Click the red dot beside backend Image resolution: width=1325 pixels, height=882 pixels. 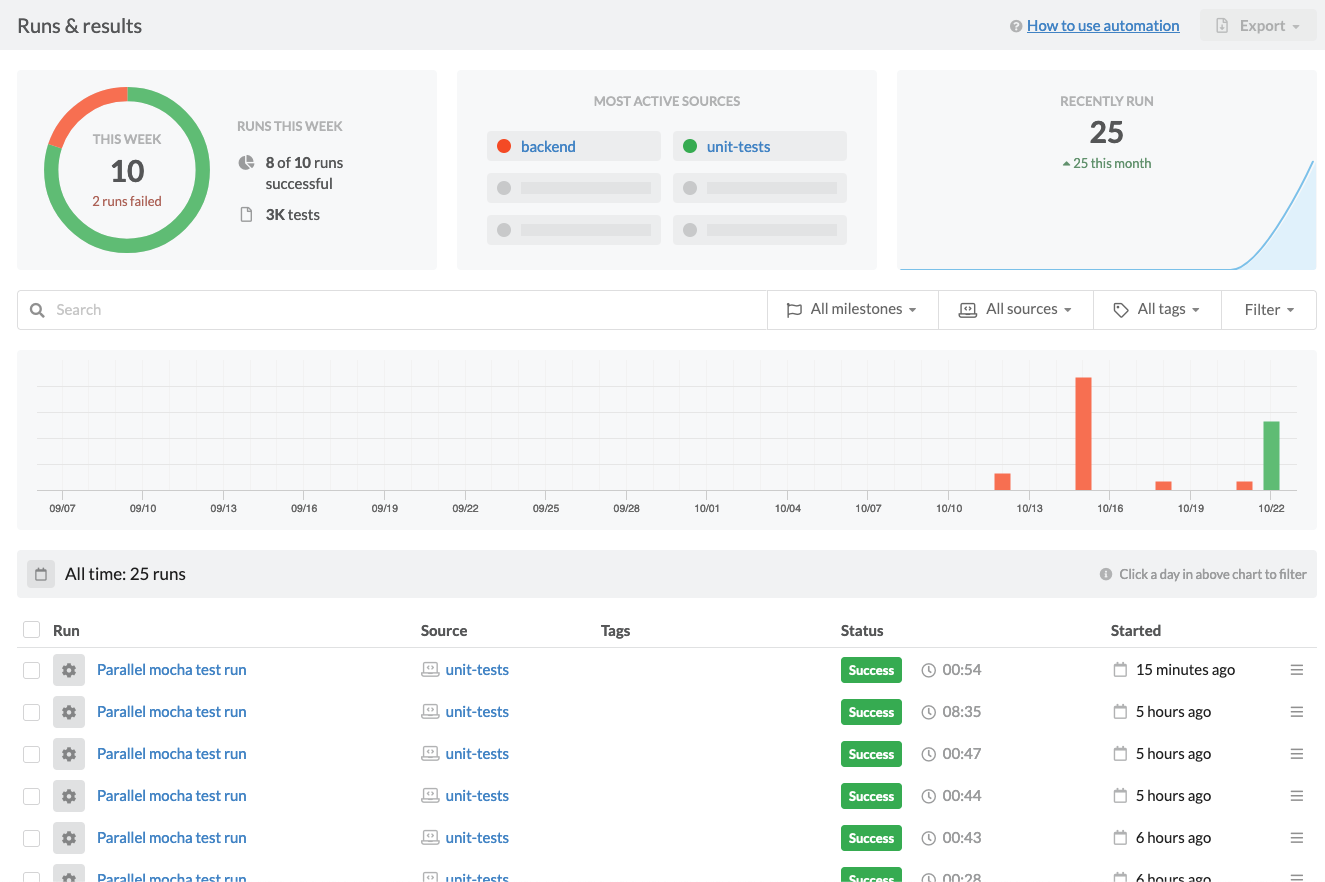click(x=504, y=146)
